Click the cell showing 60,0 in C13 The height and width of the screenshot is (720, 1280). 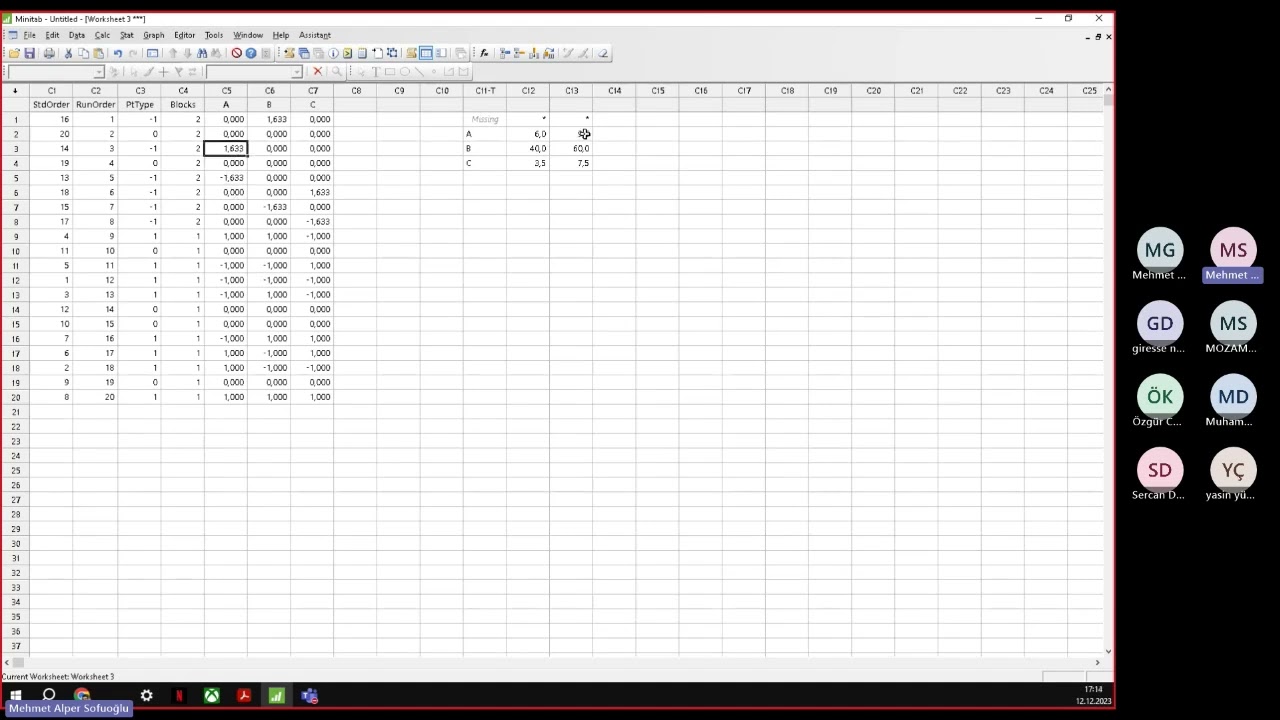[x=571, y=148]
